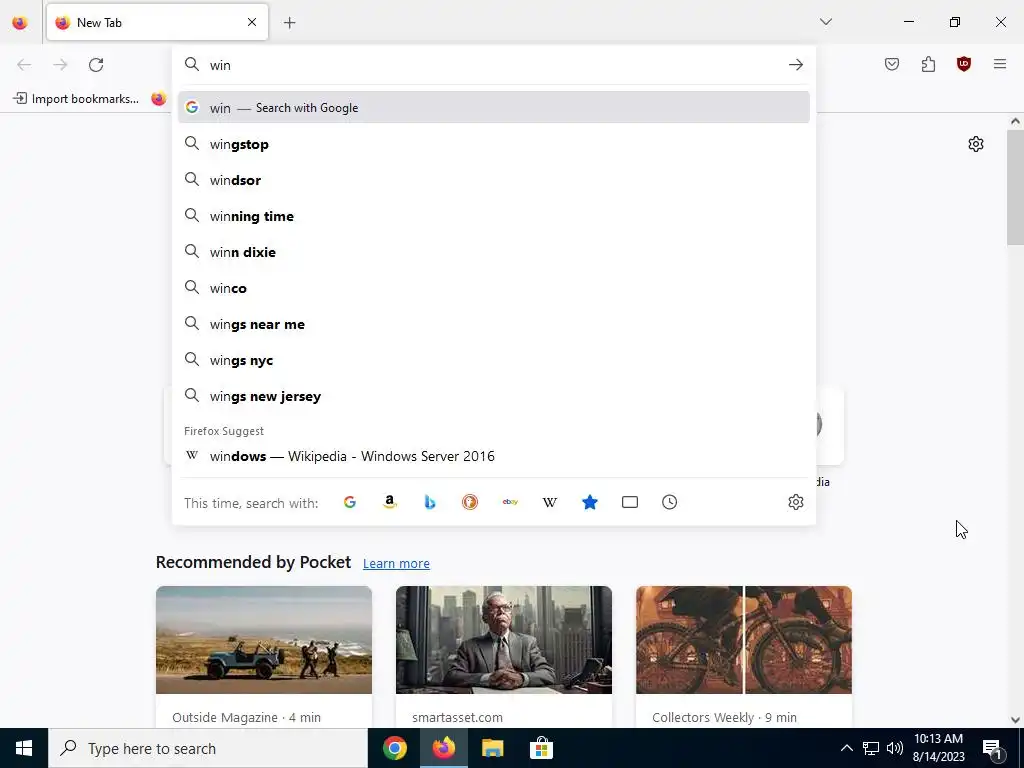Click the Windows taskbar search box
The width and height of the screenshot is (1024, 768).
(208, 748)
